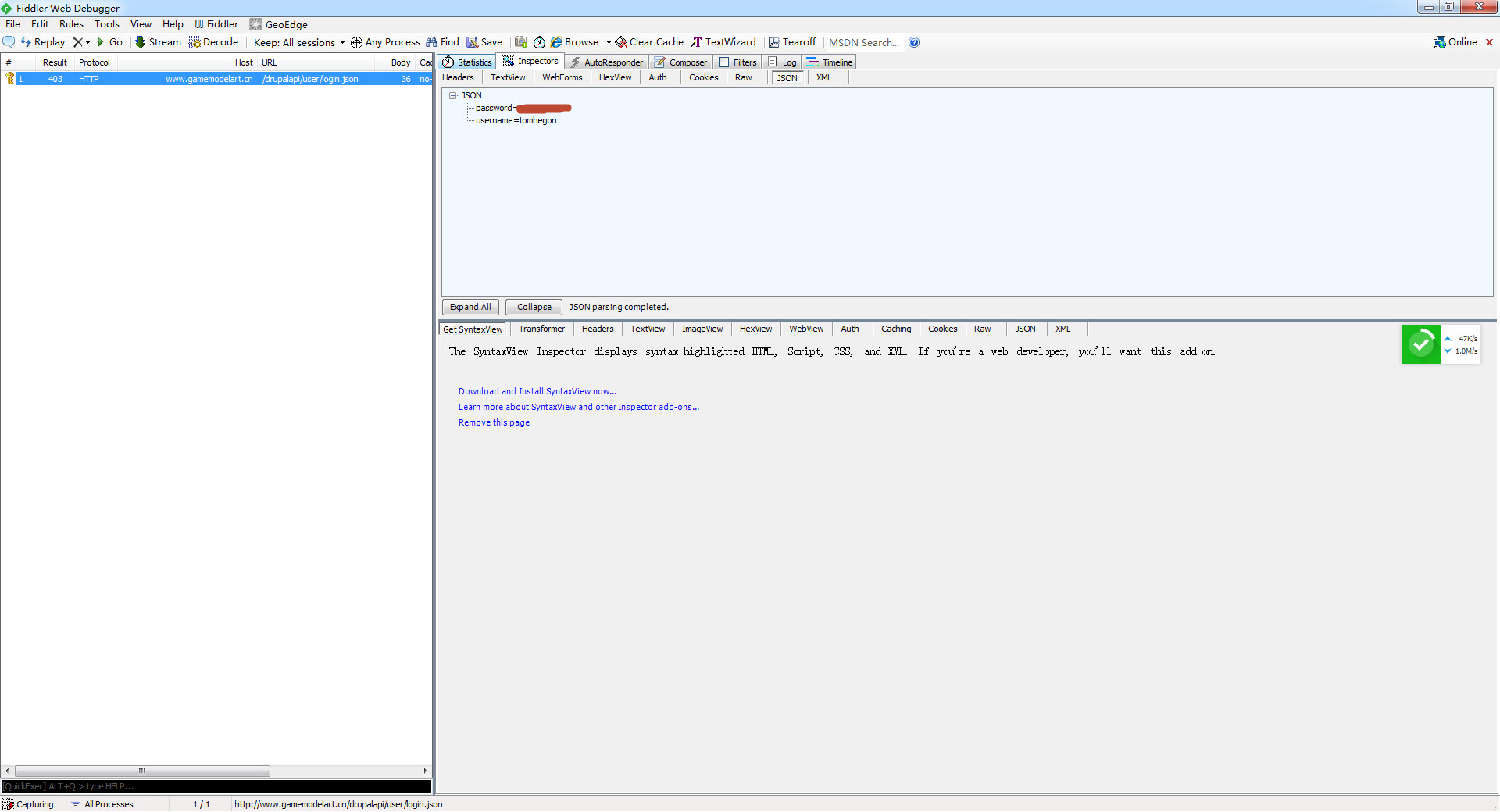Viewport: 1500px width, 812px height.
Task: Click the Expand All button
Action: [x=470, y=307]
